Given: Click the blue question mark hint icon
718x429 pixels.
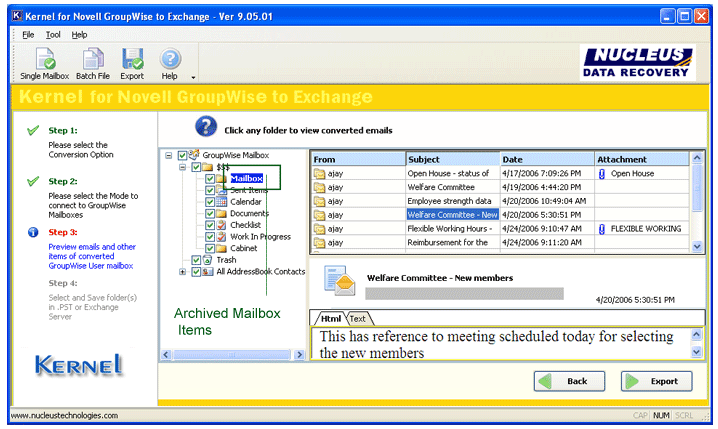Looking at the screenshot, I should click(x=206, y=126).
